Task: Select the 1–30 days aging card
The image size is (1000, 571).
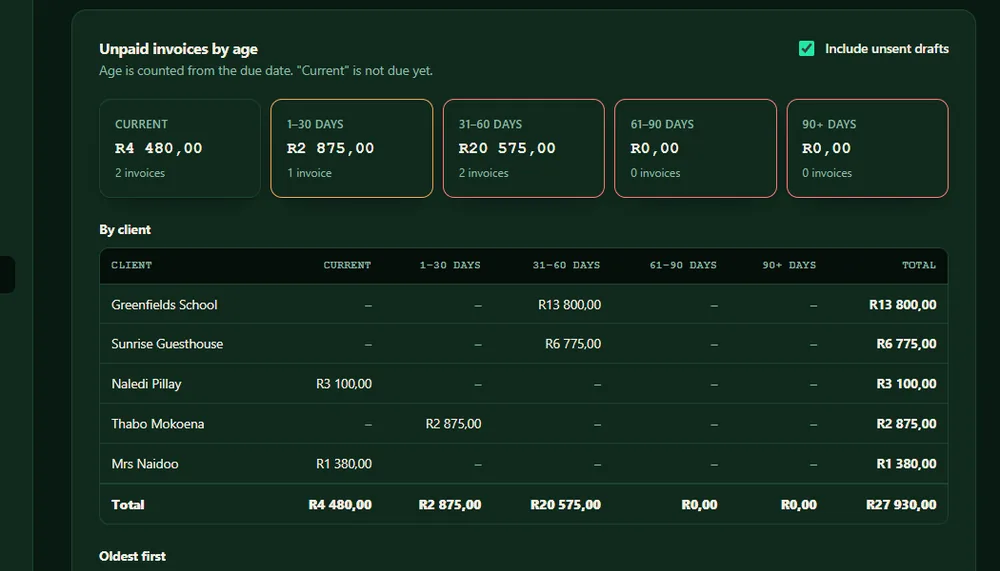Action: (351, 148)
